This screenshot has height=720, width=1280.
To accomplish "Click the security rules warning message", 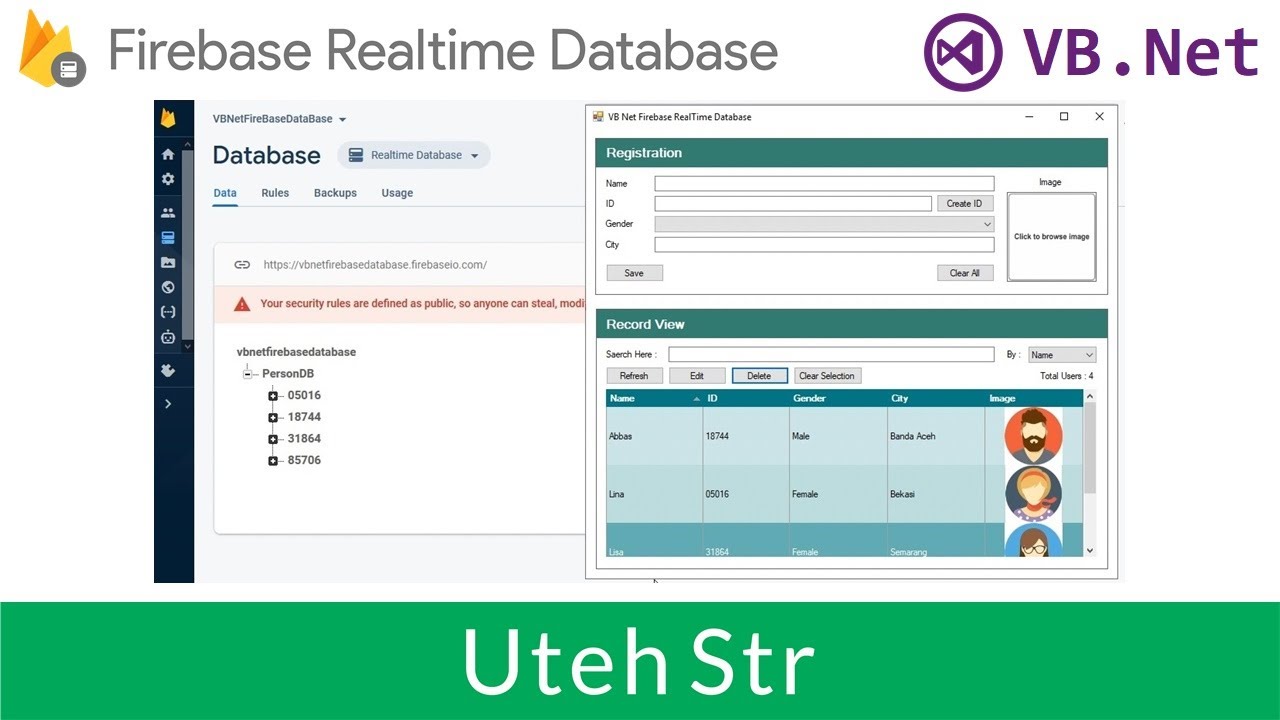I will click(422, 303).
